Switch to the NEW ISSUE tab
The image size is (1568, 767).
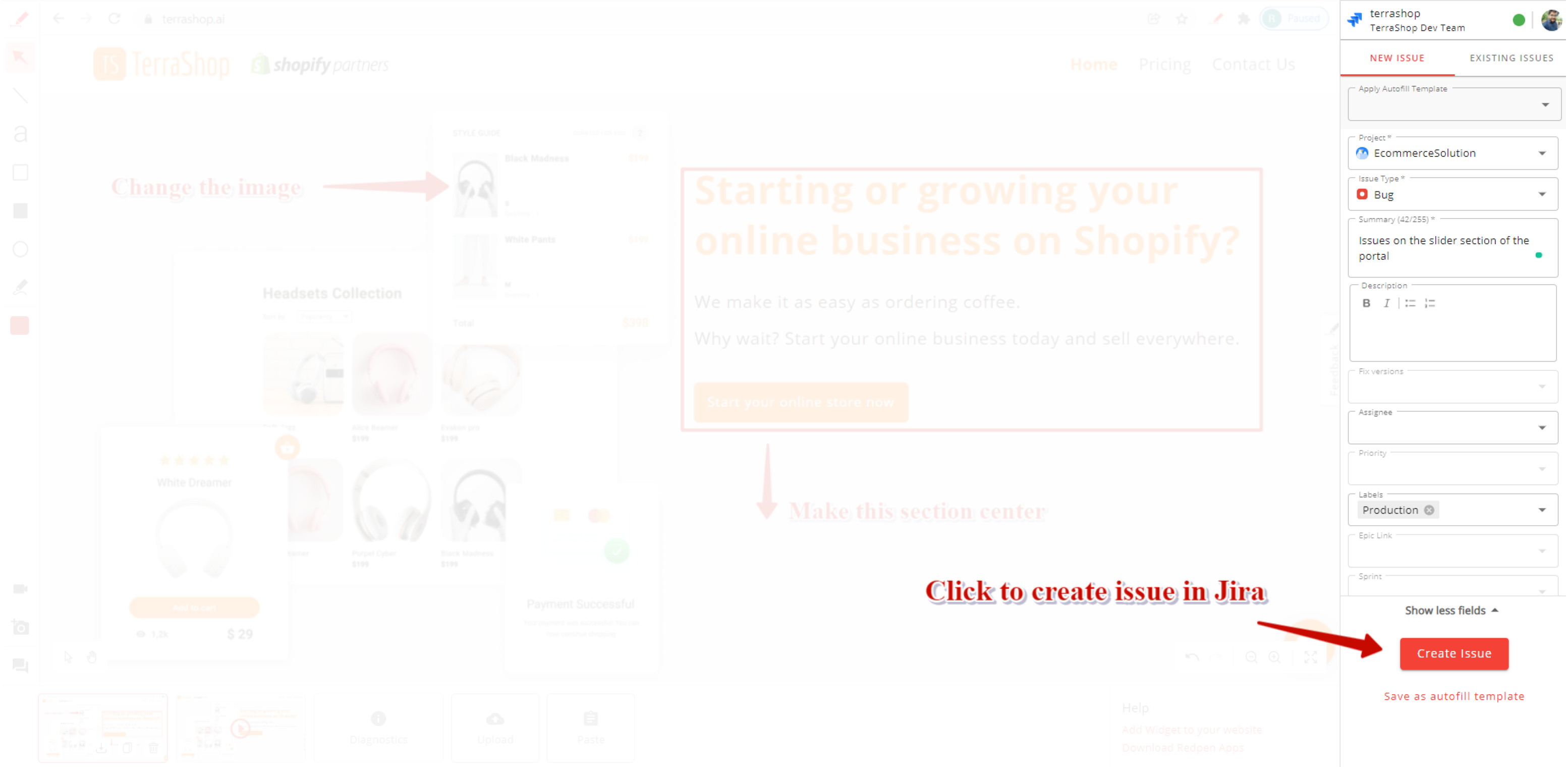[1397, 57]
